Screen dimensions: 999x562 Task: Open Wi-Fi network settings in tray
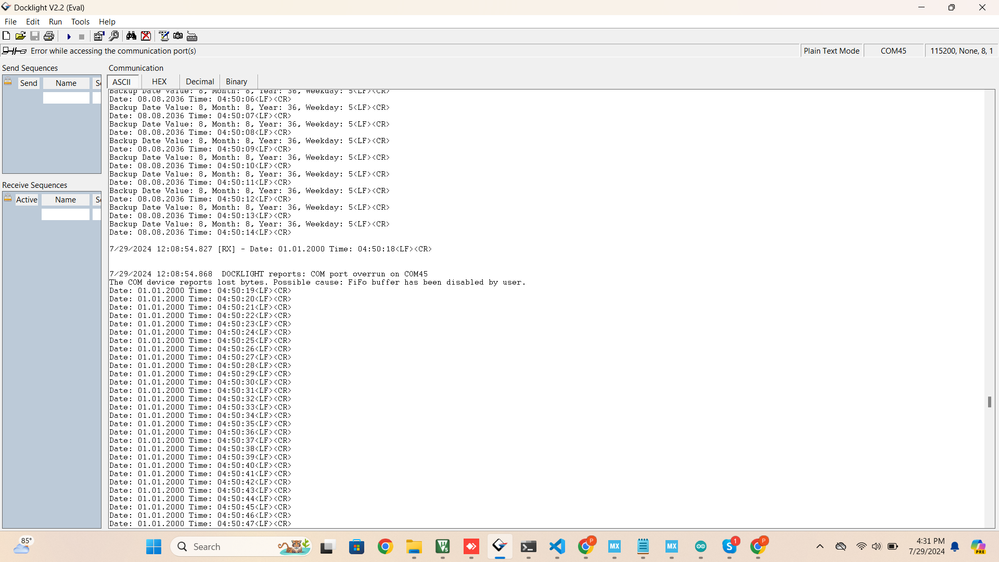coord(861,547)
